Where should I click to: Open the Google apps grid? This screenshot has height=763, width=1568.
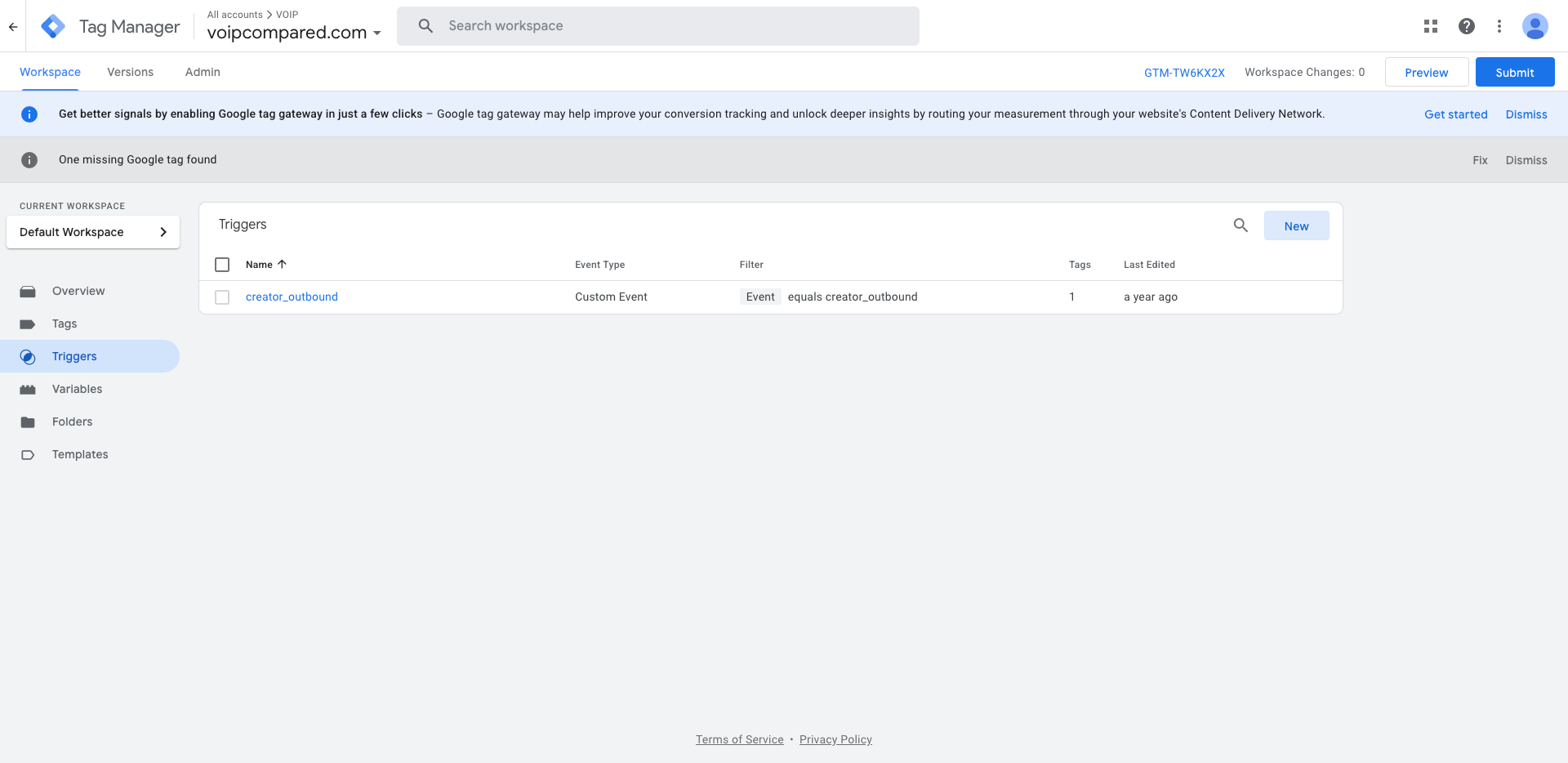(x=1430, y=26)
